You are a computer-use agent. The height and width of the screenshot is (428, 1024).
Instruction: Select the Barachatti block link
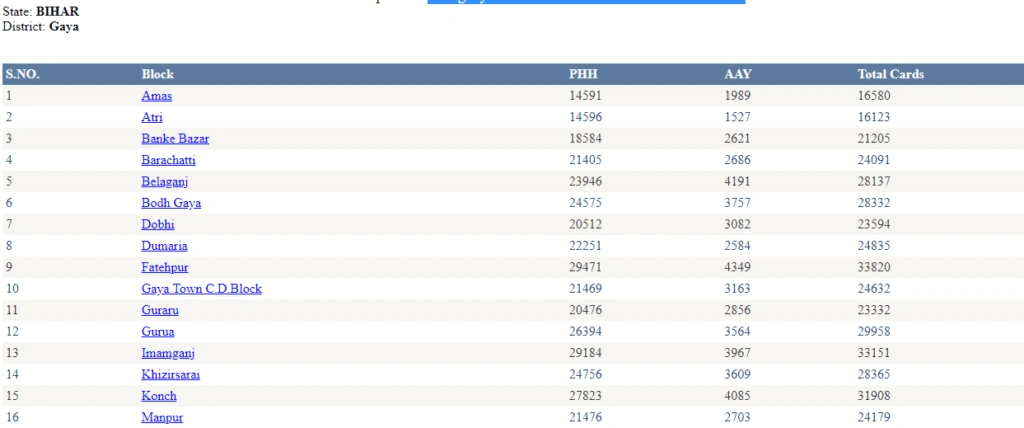168,160
